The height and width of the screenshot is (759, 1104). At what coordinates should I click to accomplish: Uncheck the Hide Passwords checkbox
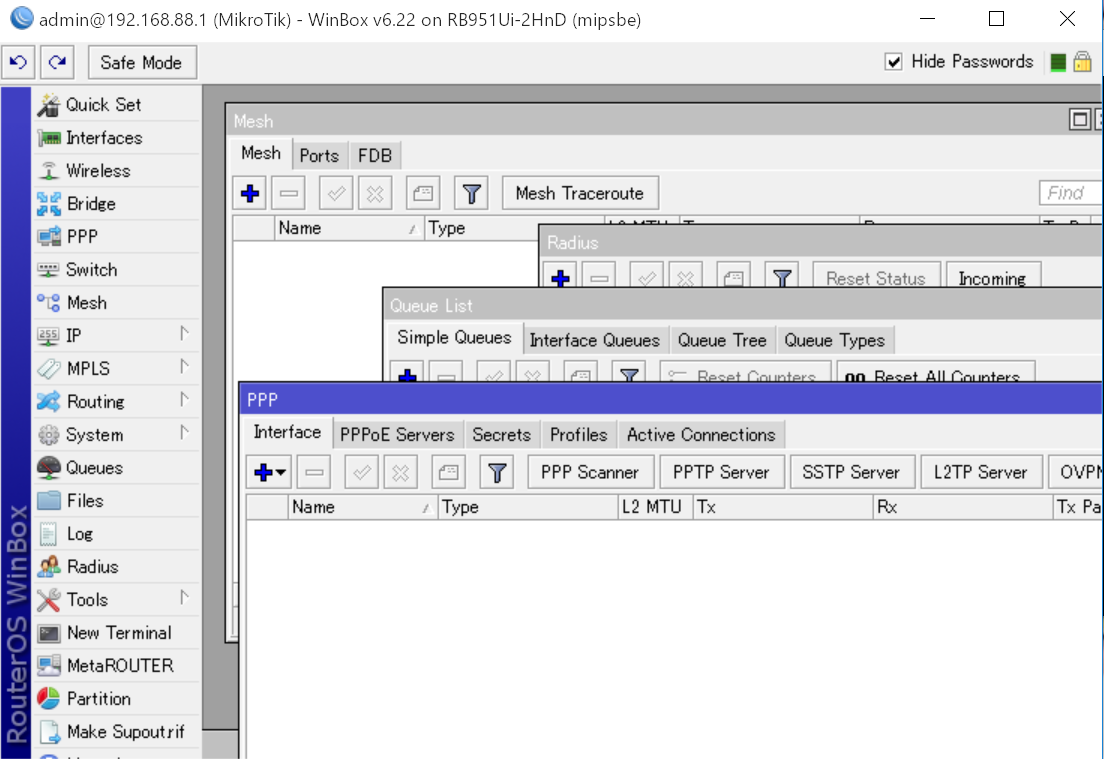[893, 62]
